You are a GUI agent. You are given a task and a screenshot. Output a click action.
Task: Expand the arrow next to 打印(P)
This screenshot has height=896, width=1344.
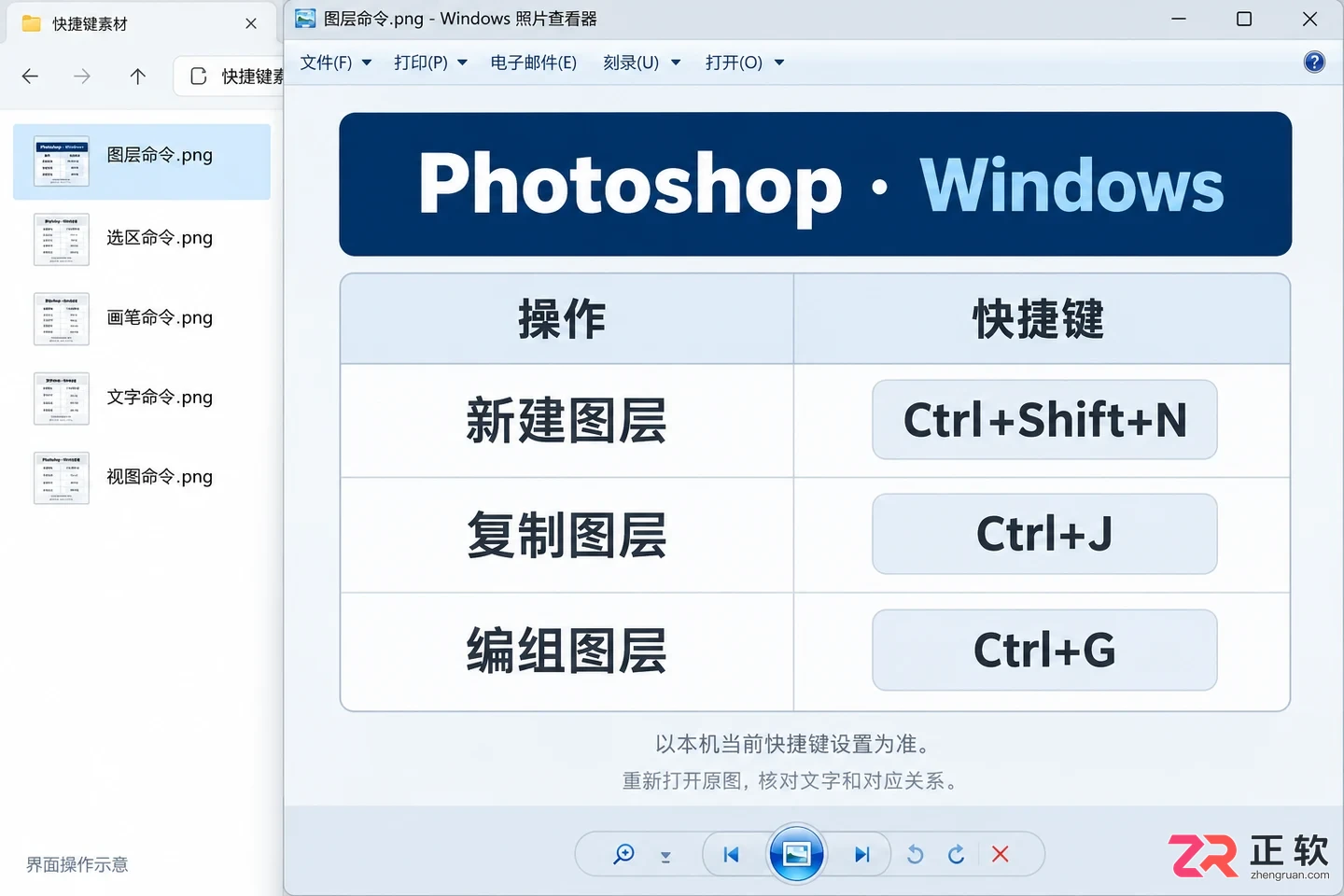(x=462, y=63)
